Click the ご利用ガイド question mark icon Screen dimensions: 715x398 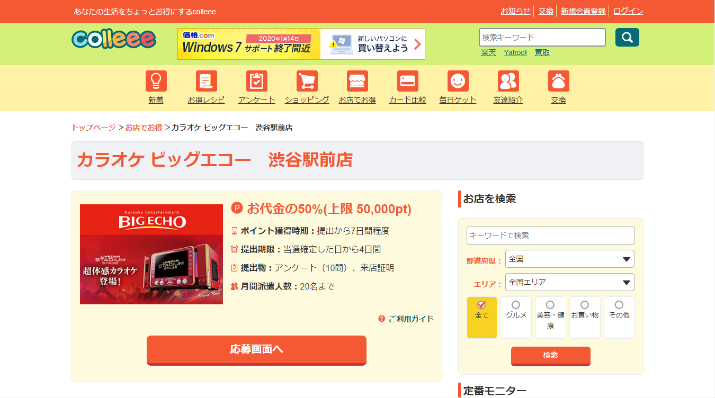(x=382, y=319)
